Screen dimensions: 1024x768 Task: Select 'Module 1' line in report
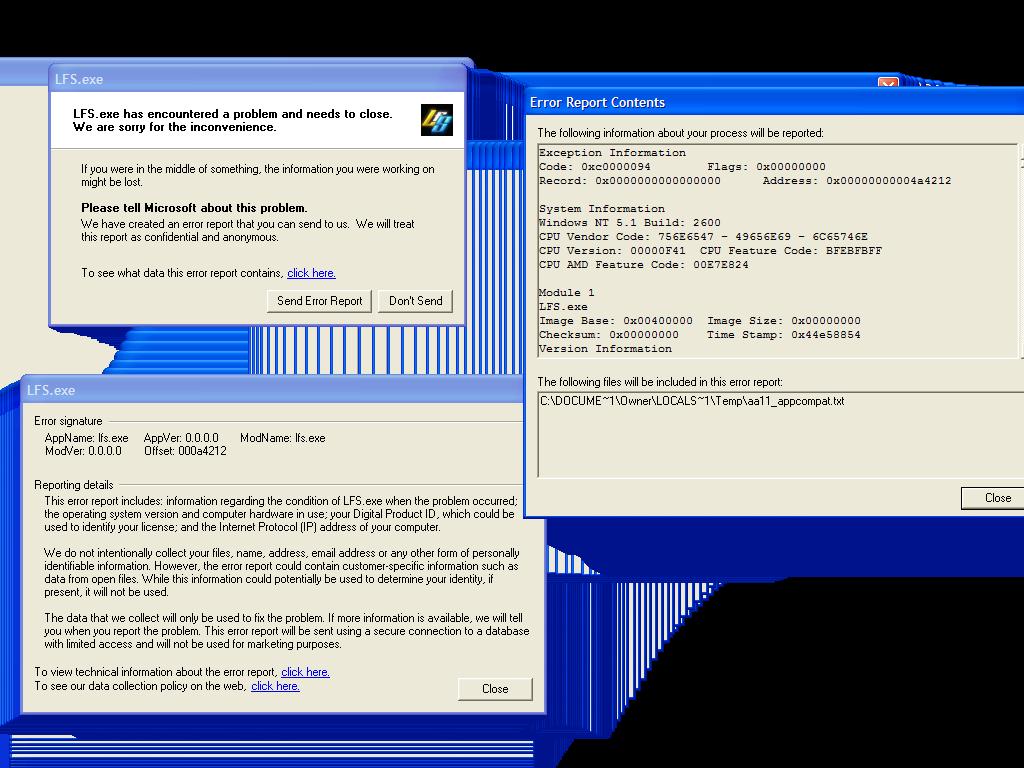click(x=567, y=293)
